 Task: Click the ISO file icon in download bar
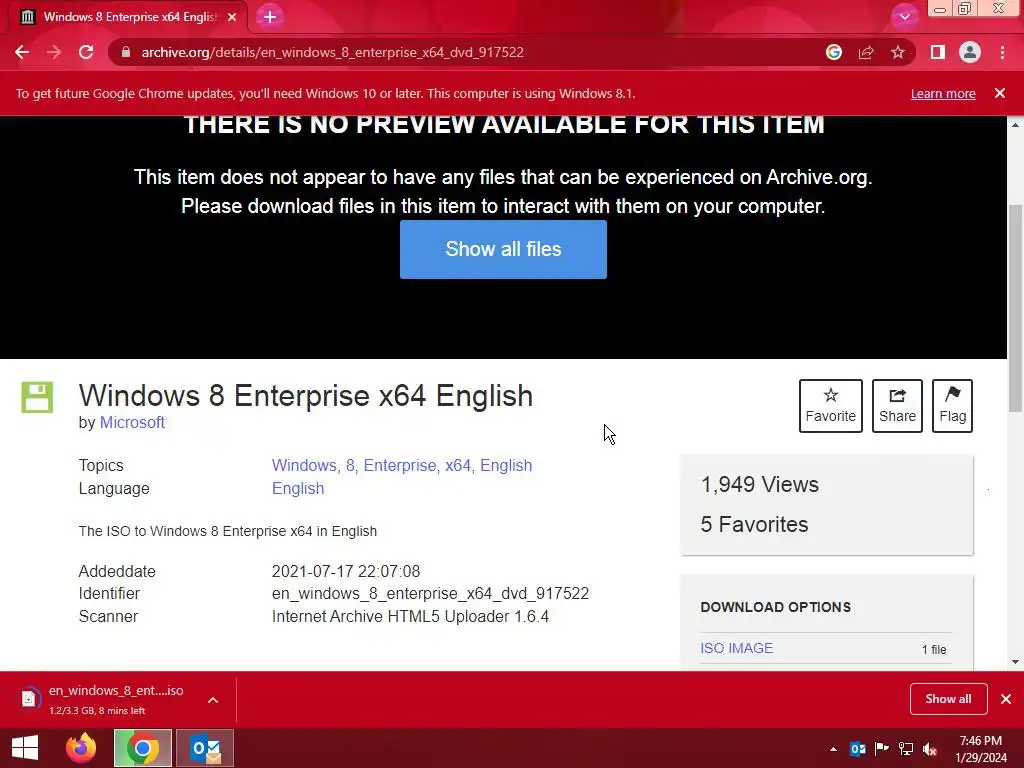click(x=28, y=699)
